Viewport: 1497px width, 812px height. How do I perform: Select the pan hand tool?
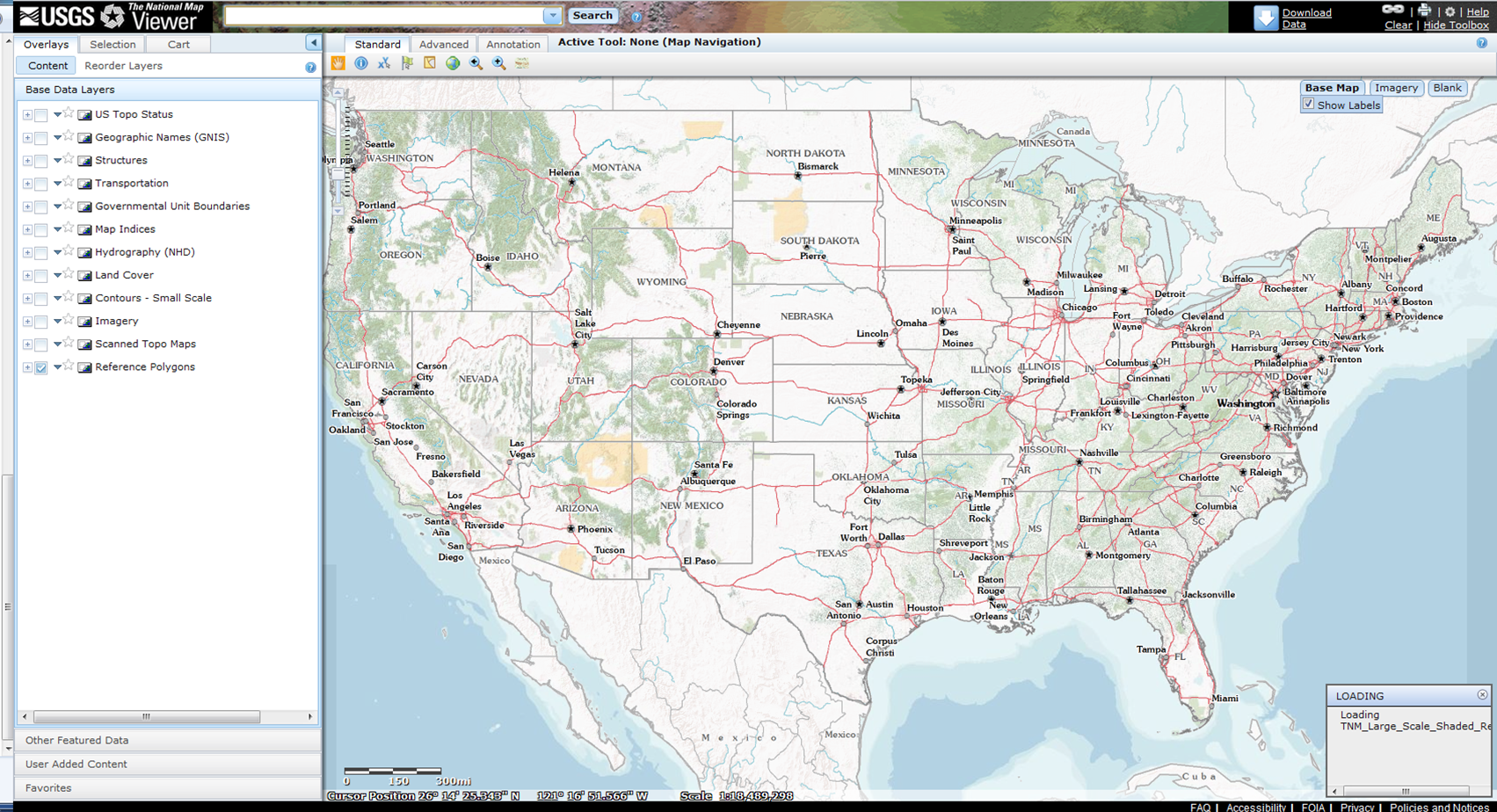click(338, 63)
